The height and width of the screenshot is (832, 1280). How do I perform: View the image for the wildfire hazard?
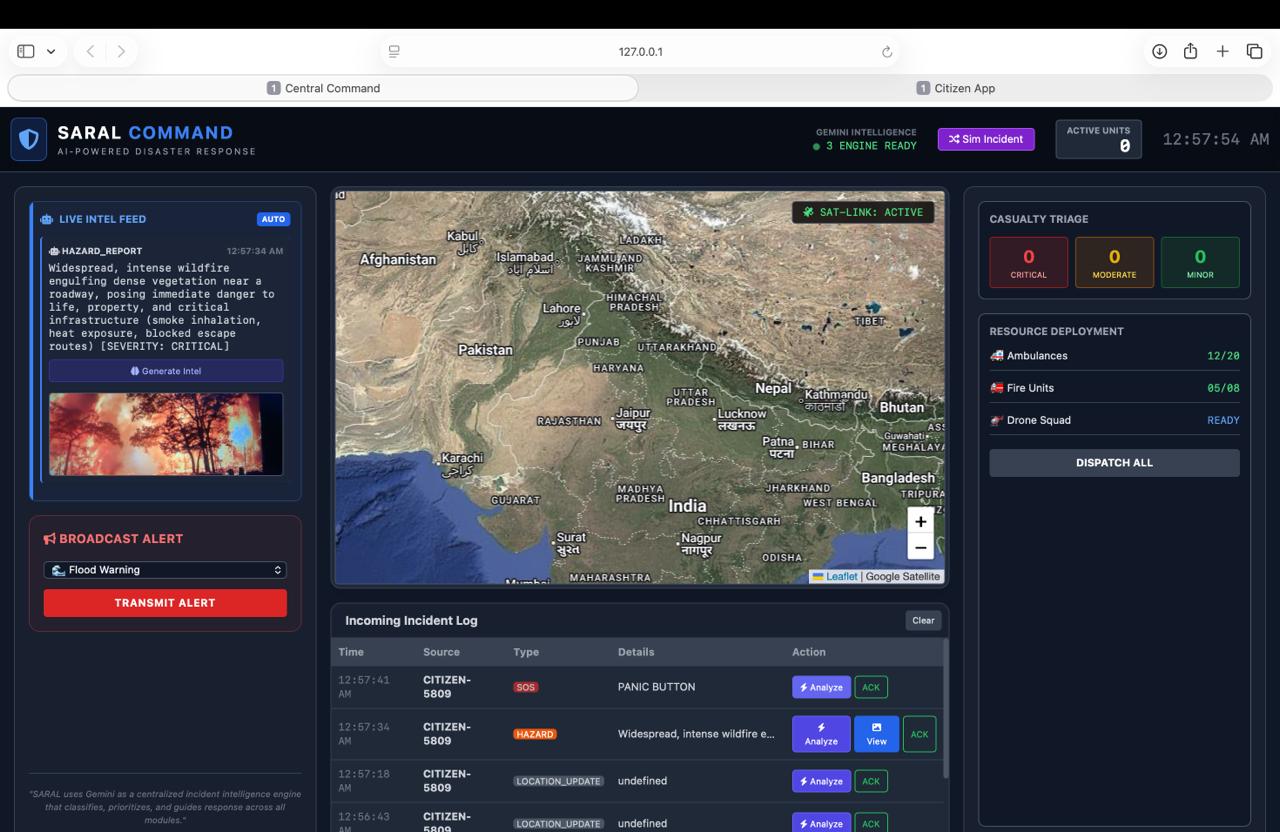point(876,734)
